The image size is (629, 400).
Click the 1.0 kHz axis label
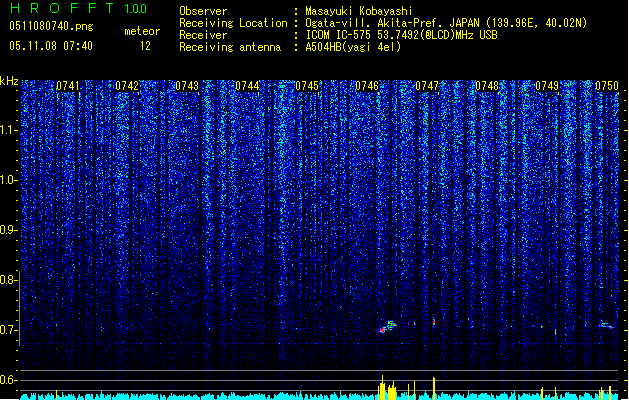[x=8, y=180]
